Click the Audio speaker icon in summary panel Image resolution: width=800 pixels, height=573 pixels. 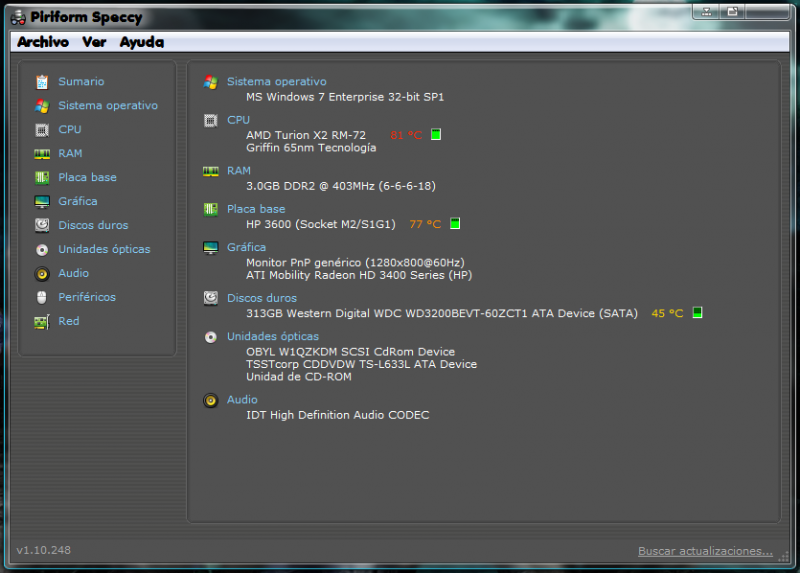[x=211, y=400]
